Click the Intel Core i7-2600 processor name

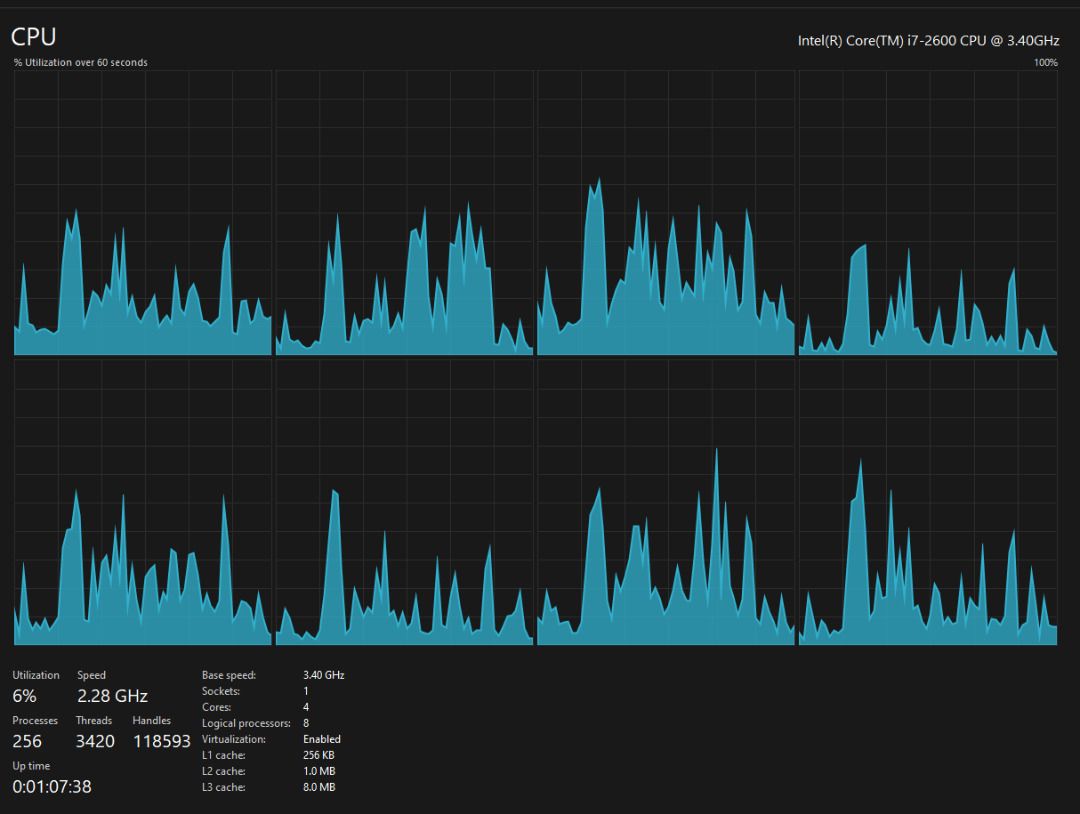[x=927, y=40]
